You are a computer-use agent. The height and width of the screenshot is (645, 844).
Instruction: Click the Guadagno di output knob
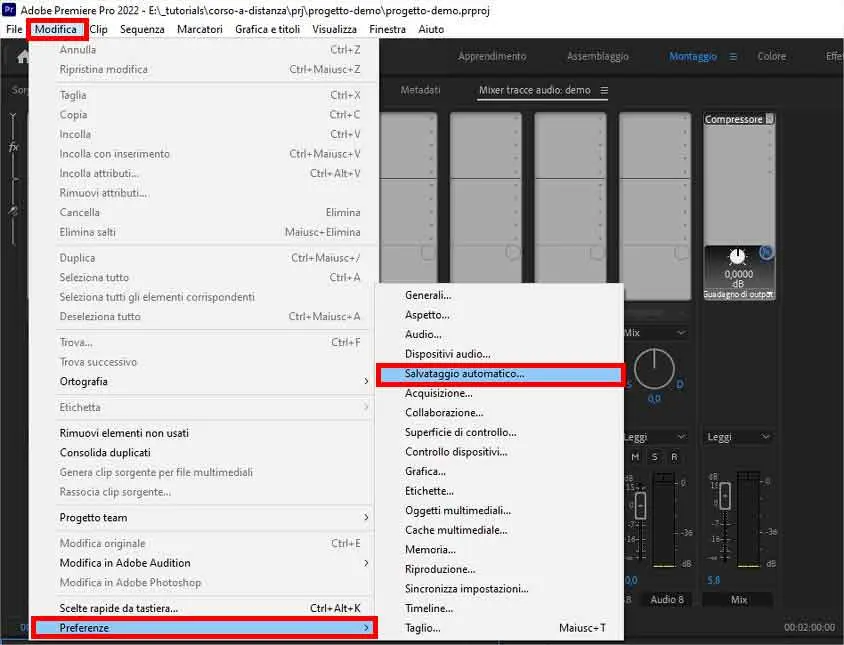[737, 257]
